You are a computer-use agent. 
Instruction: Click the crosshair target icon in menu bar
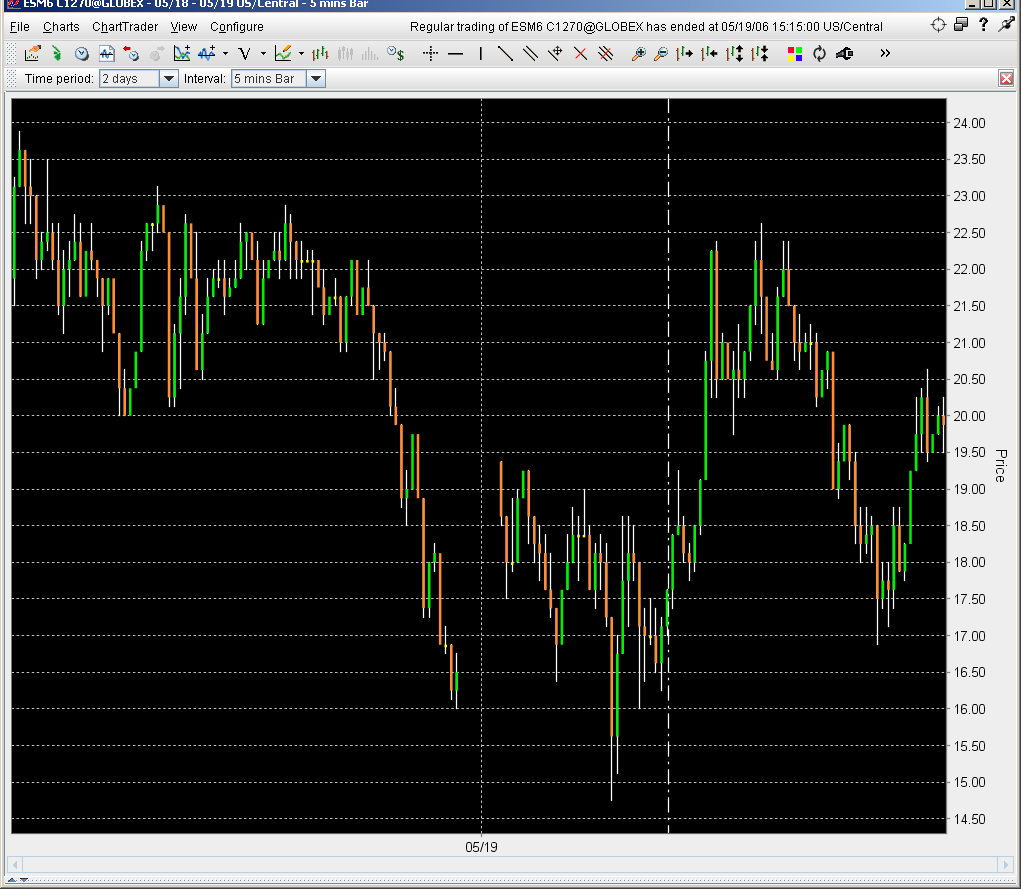pos(938,25)
